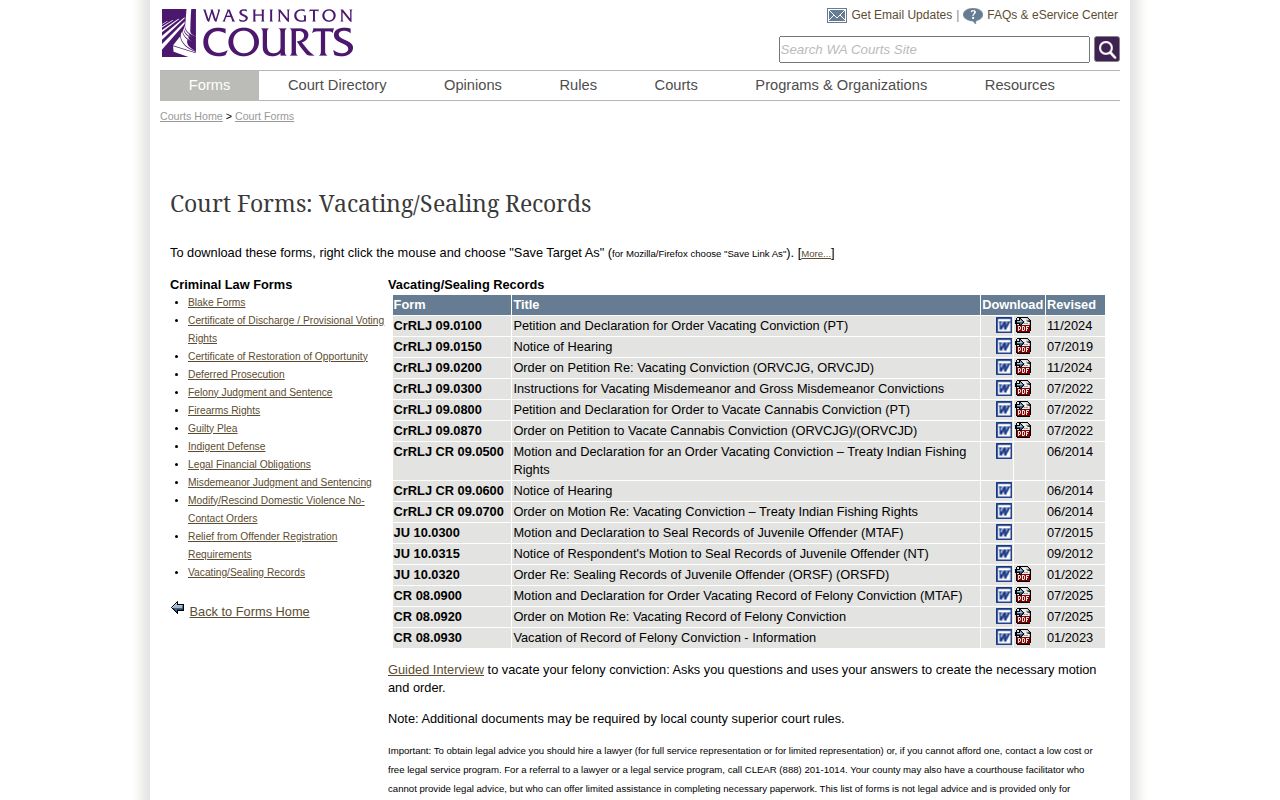Open Word version of CrRLJ 09.0150
The image size is (1280, 800).
(1004, 346)
